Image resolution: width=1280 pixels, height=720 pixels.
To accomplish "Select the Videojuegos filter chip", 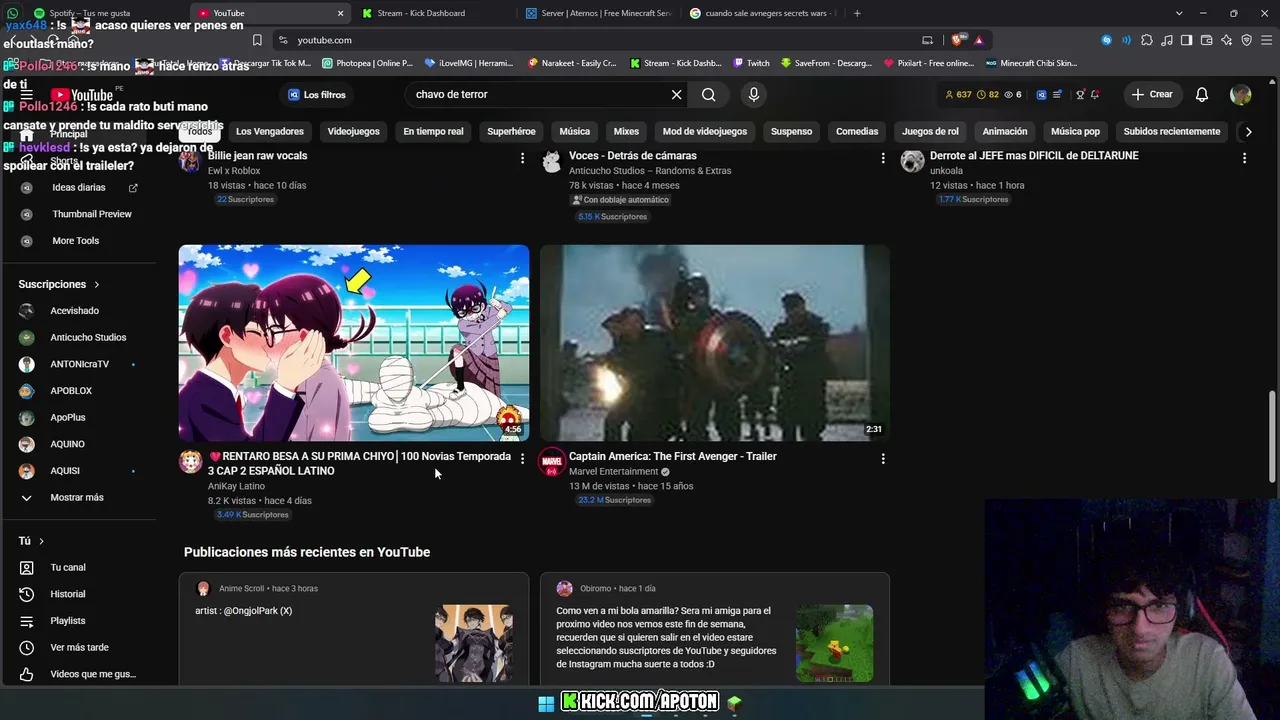I will (354, 131).
